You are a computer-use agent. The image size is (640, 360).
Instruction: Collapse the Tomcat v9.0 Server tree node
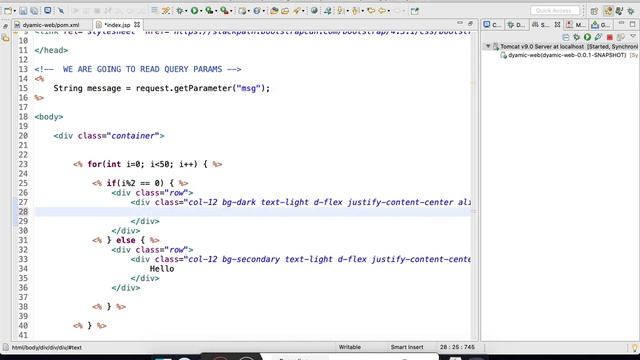click(488, 47)
